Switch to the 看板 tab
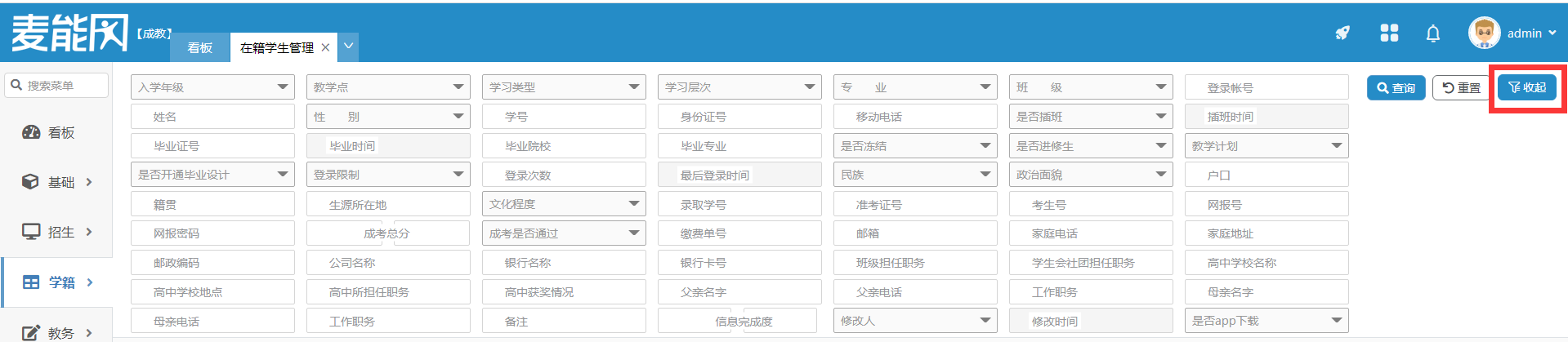This screenshot has width=1568, height=342. click(x=200, y=48)
